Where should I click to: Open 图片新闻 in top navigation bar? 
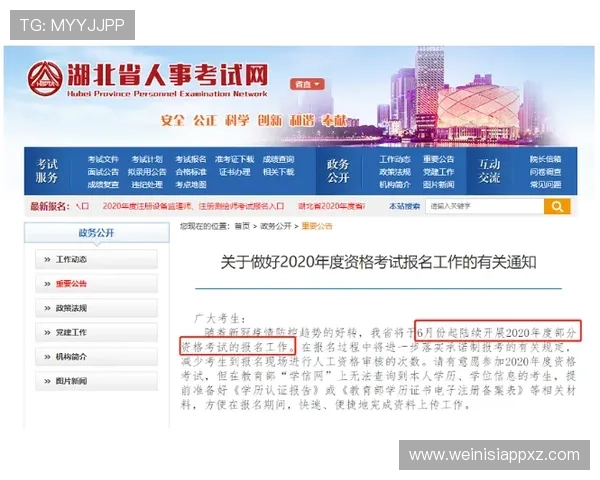(439, 184)
